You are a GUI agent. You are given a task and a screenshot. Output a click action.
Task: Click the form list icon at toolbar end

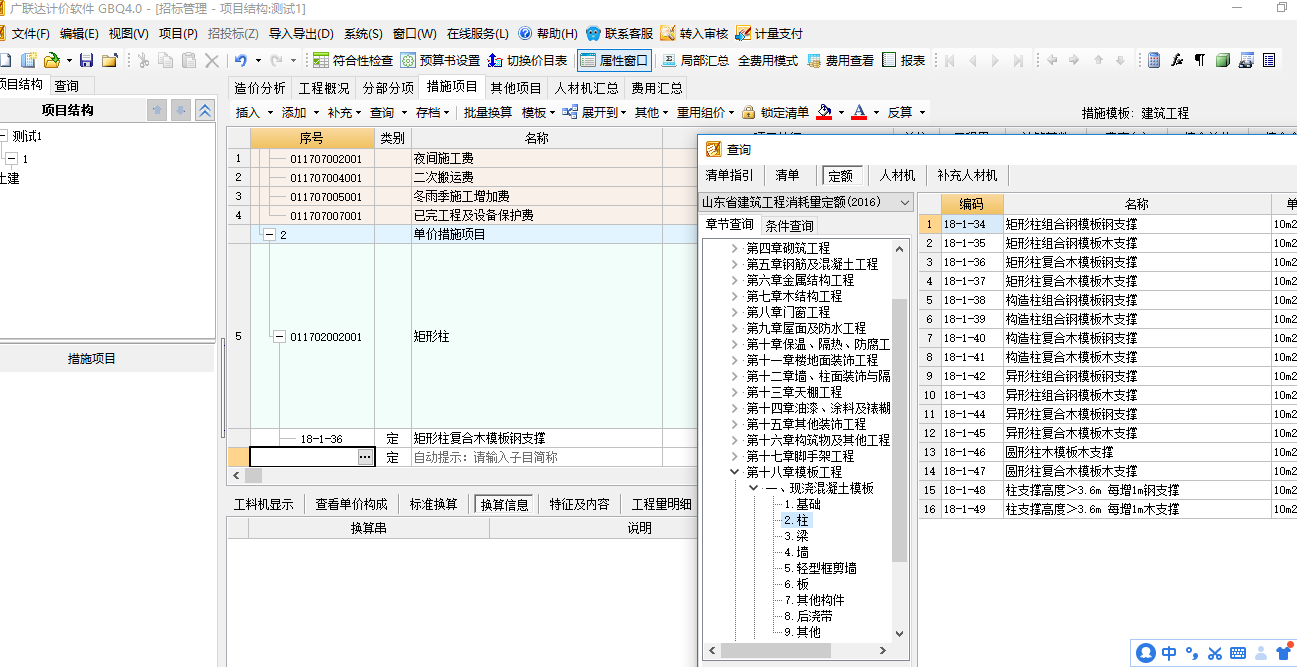[x=1268, y=60]
